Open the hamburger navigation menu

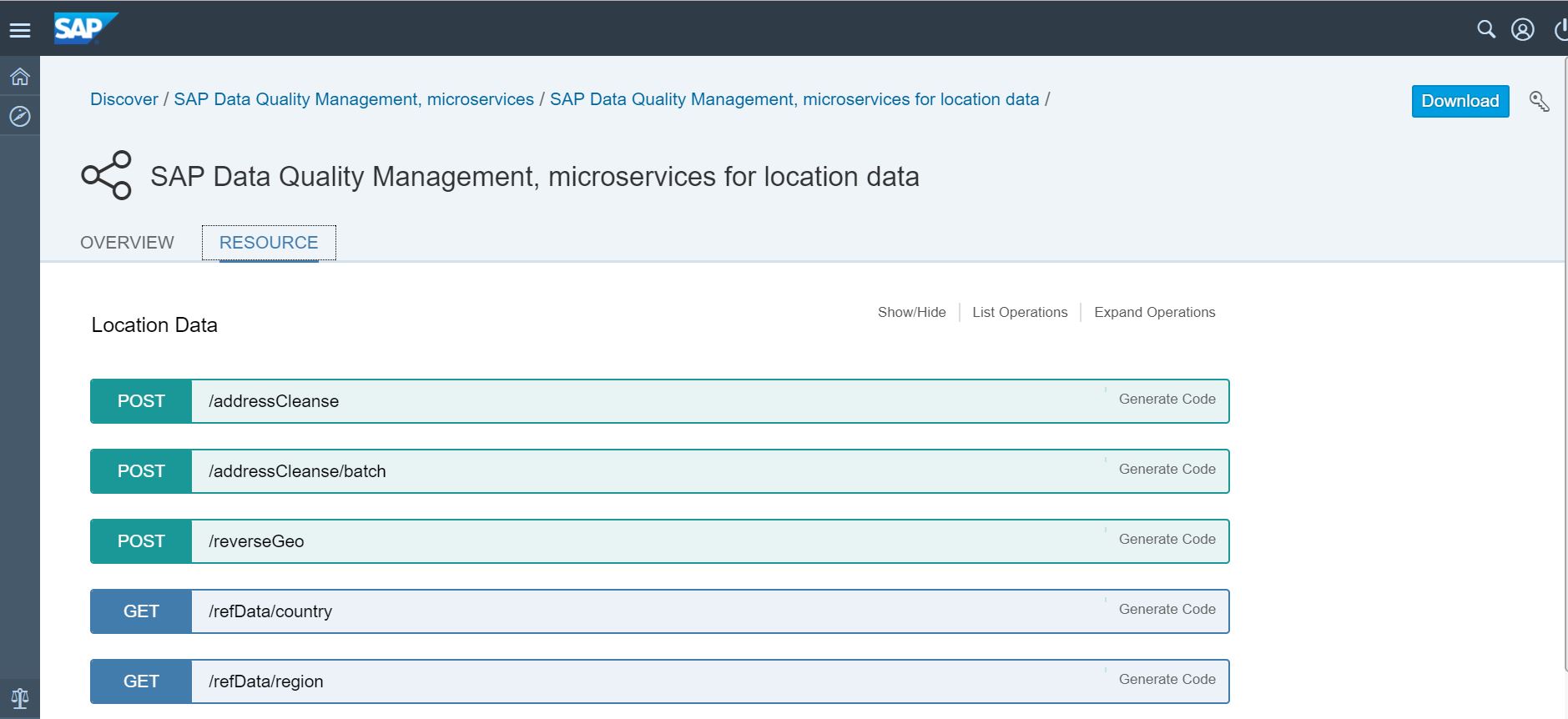pos(20,30)
